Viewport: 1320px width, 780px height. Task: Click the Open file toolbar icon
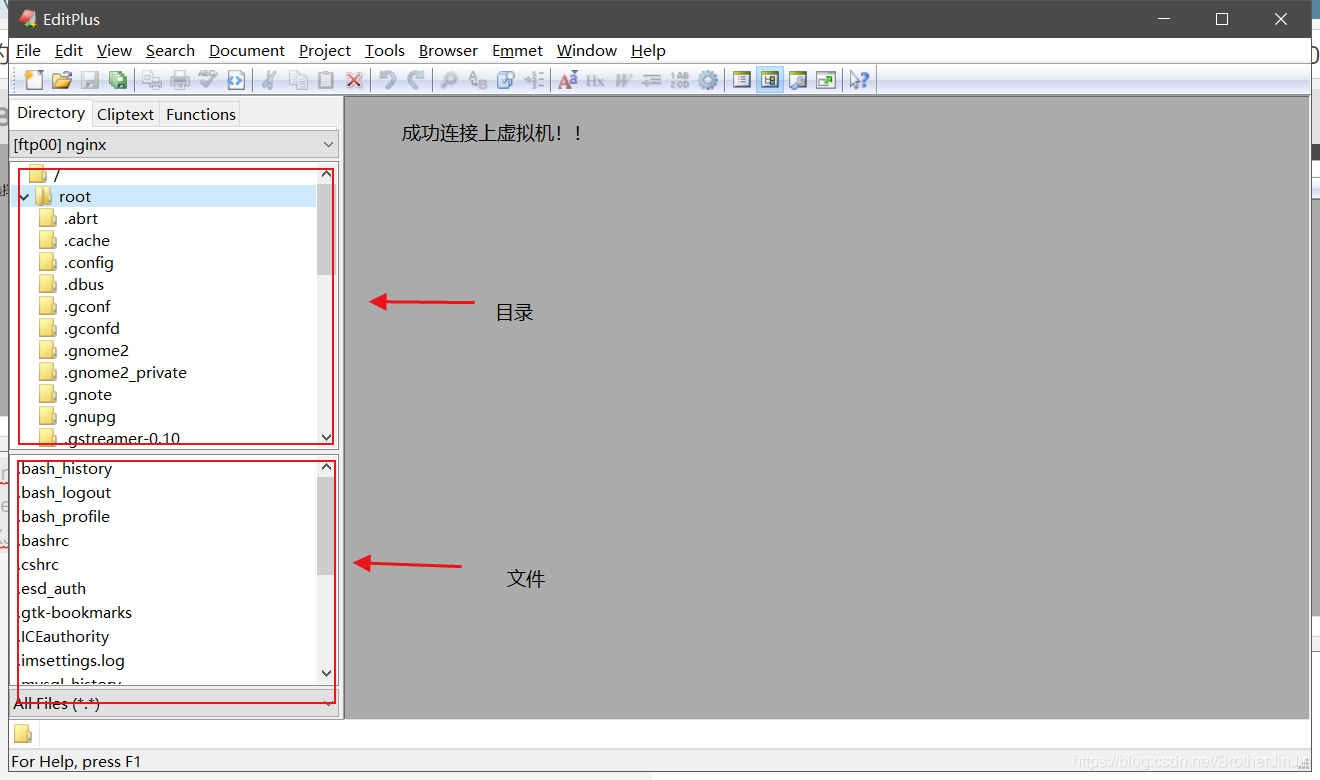pyautogui.click(x=62, y=80)
